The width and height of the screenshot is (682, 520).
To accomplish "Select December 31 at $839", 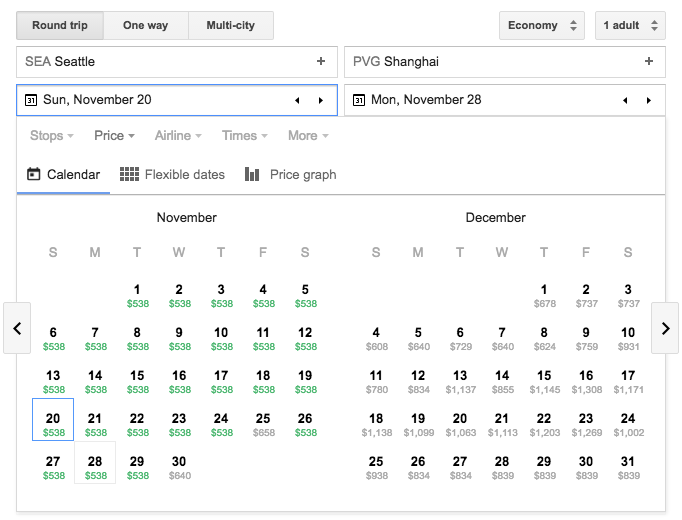I will [x=628, y=468].
